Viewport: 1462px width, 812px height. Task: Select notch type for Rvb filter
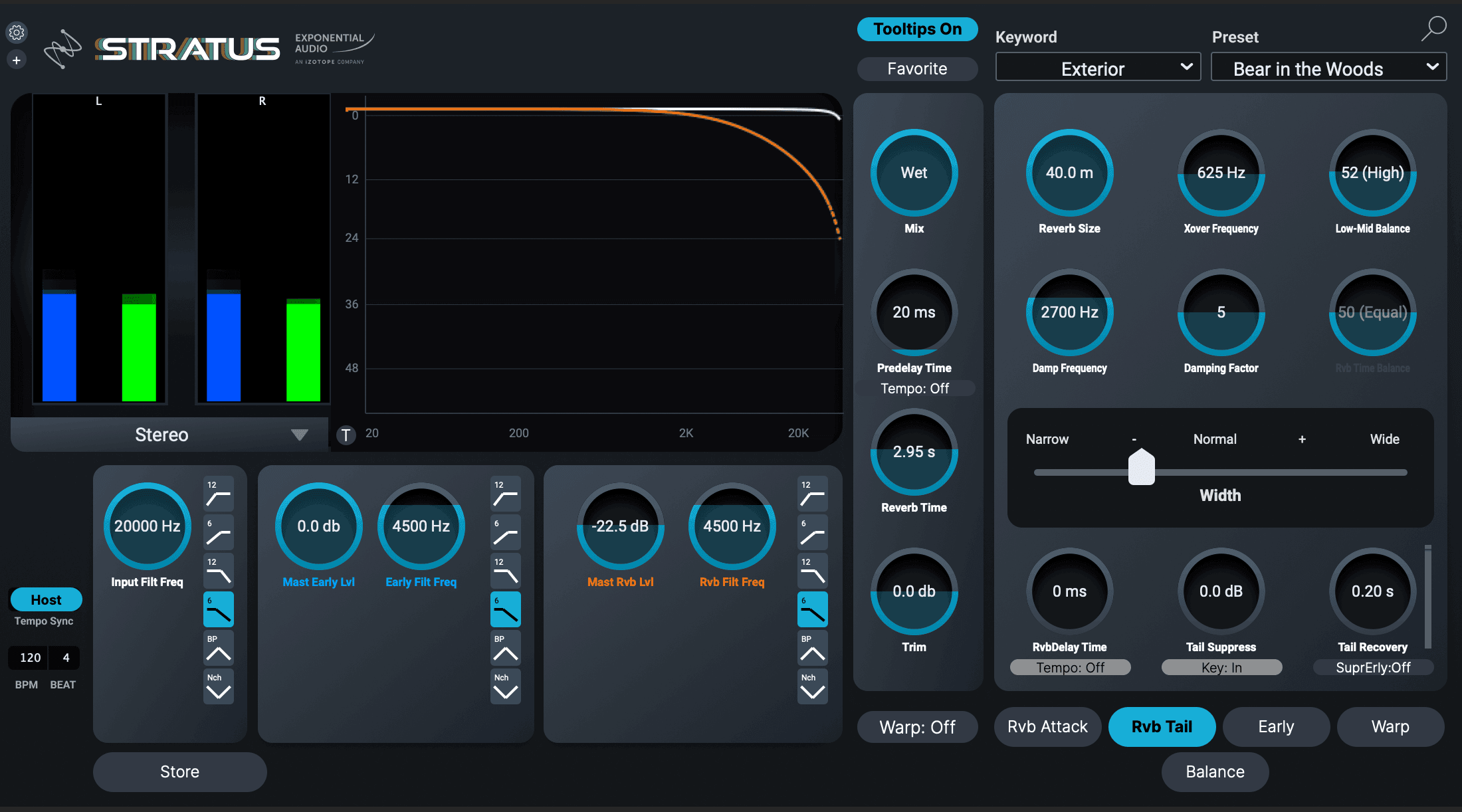pos(812,686)
